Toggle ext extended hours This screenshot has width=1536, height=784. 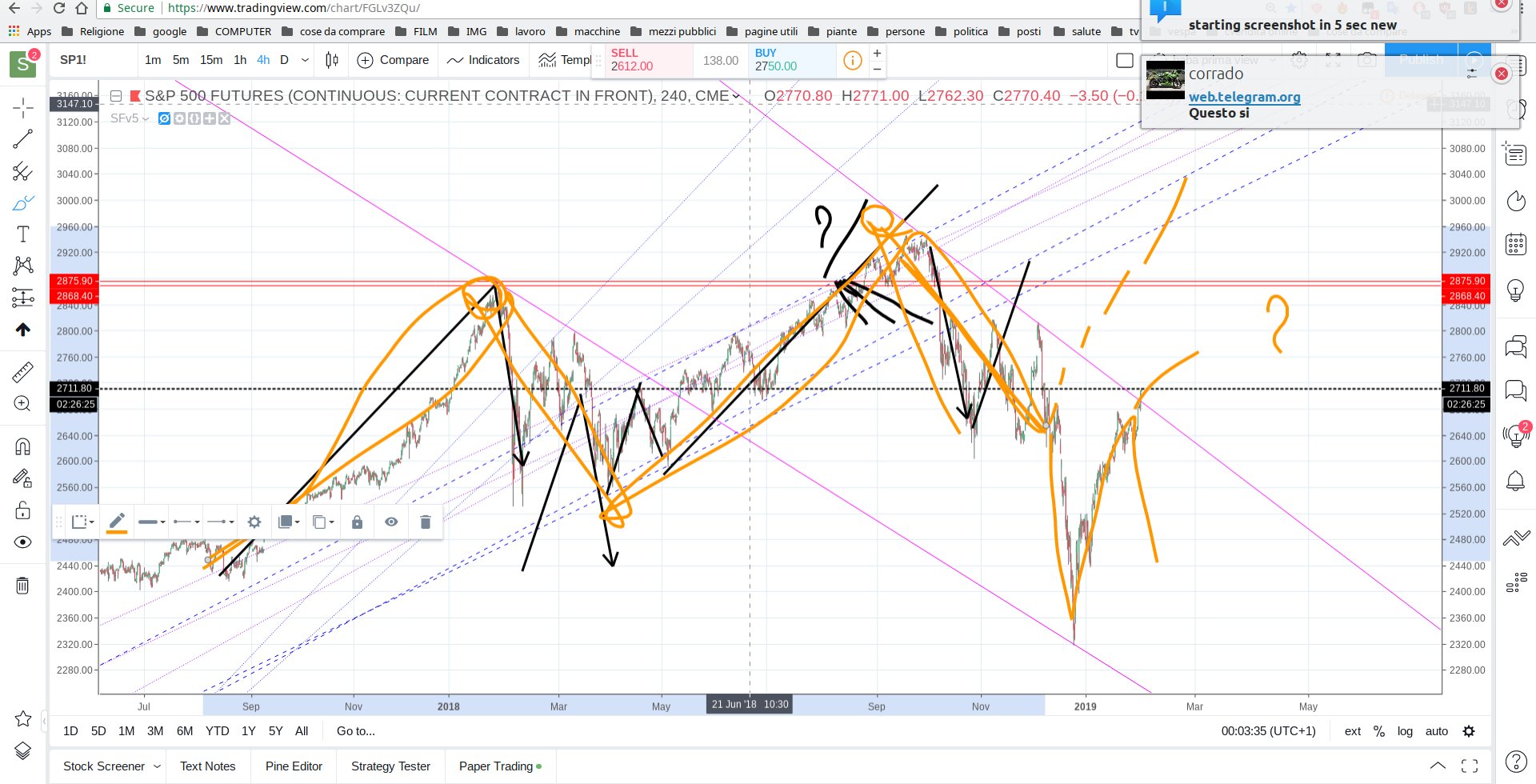pos(1353,731)
